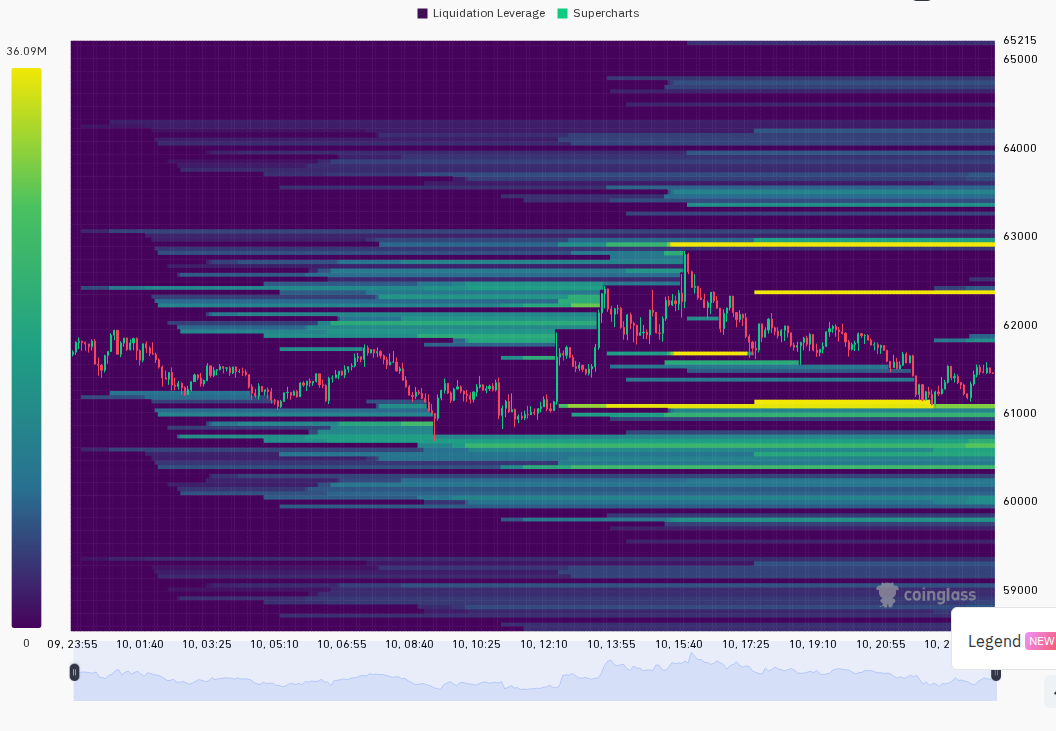Click the pink NEW badge
This screenshot has height=731, width=1056.
1041,641
